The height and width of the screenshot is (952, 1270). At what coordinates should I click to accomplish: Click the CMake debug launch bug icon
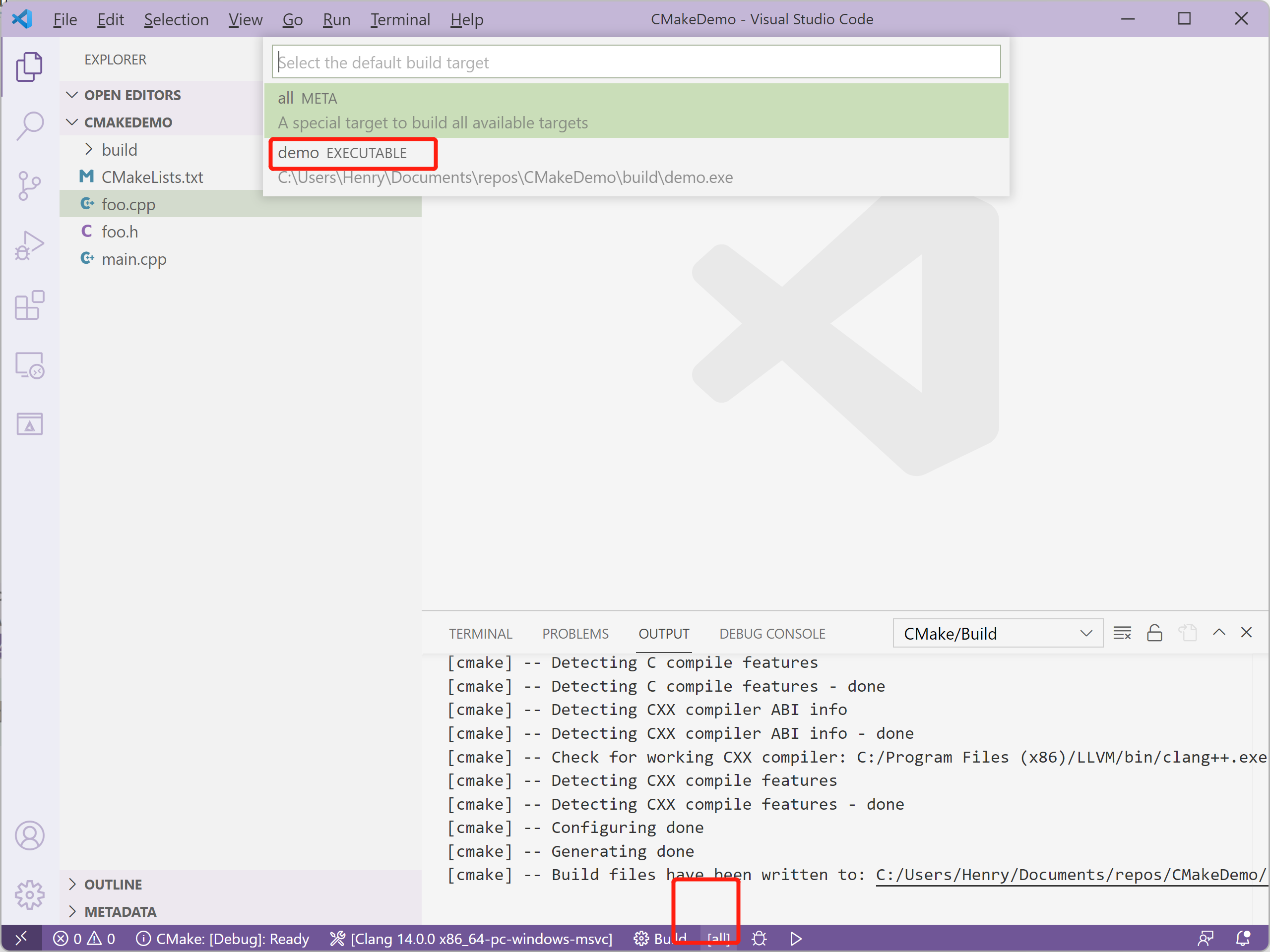pyautogui.click(x=759, y=938)
